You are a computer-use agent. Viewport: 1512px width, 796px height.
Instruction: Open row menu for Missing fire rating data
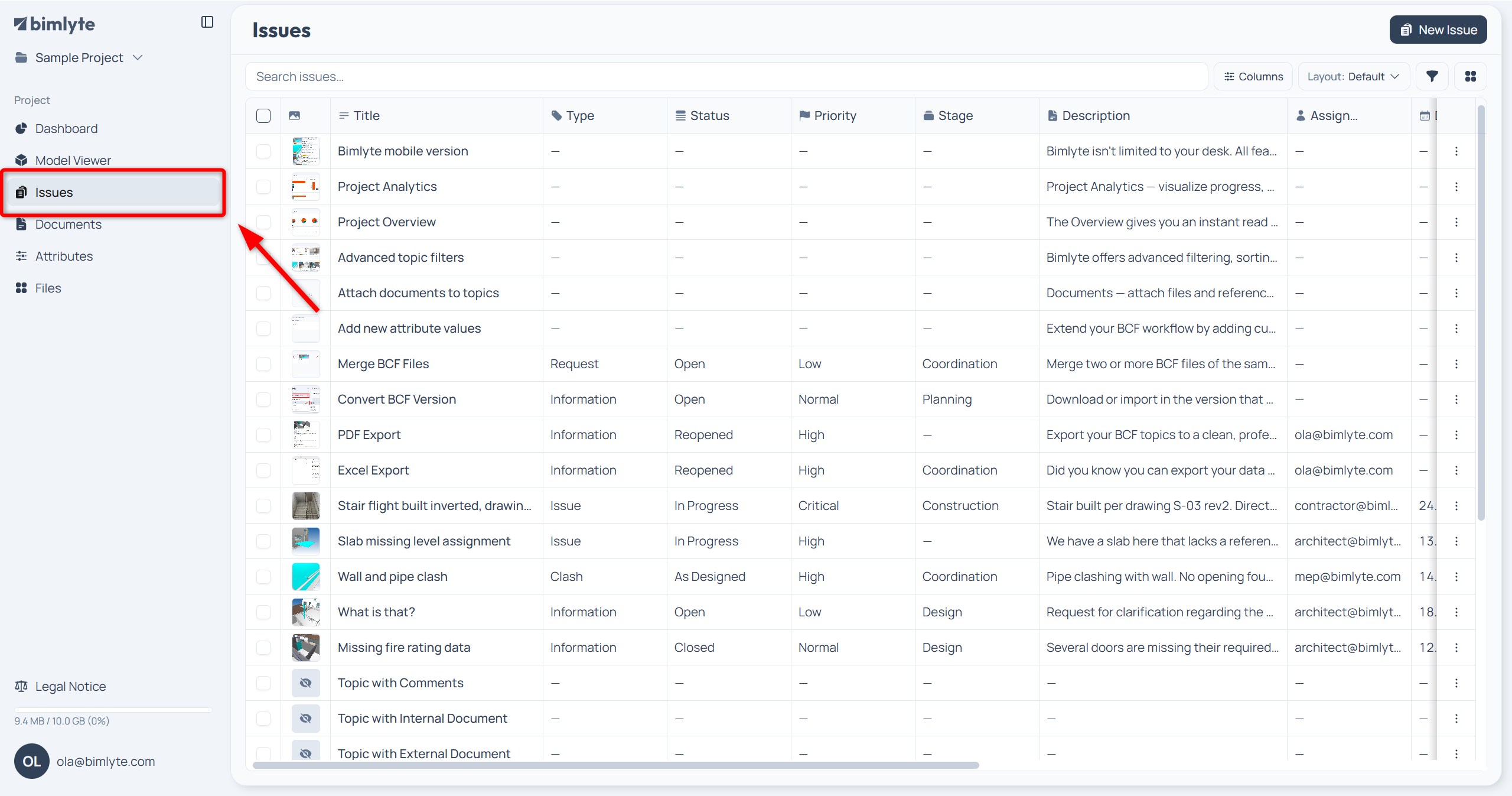click(x=1456, y=648)
